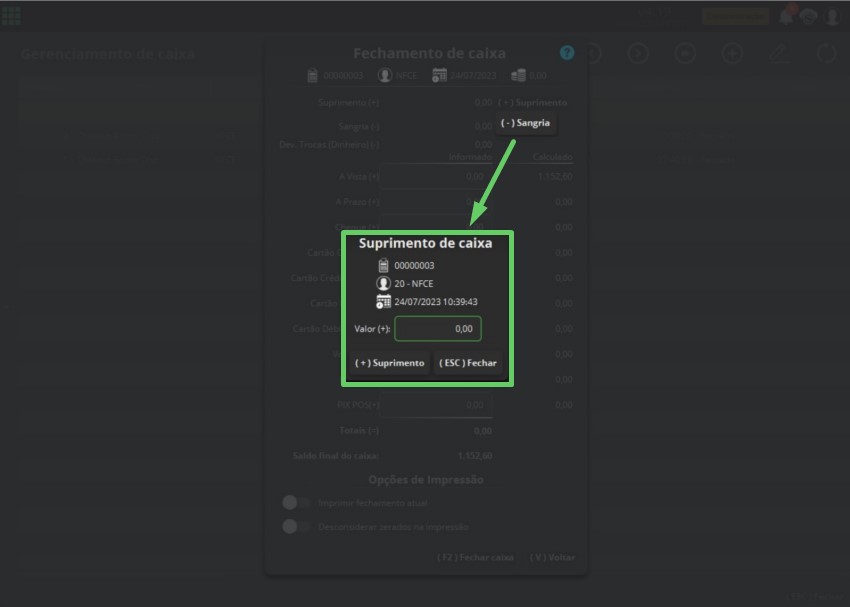Click the ( - ) Sangria button
The height and width of the screenshot is (607, 850).
(x=525, y=123)
